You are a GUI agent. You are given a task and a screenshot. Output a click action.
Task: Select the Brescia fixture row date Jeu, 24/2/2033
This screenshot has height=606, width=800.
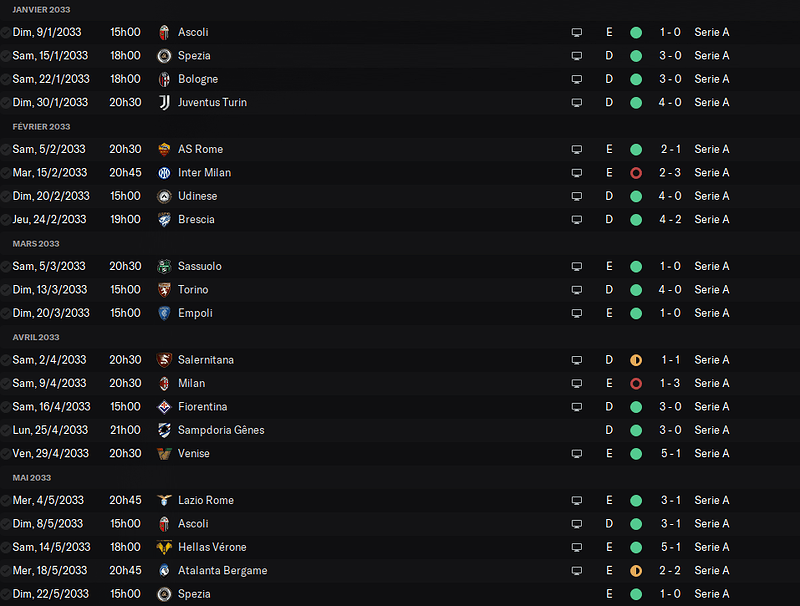coord(49,219)
